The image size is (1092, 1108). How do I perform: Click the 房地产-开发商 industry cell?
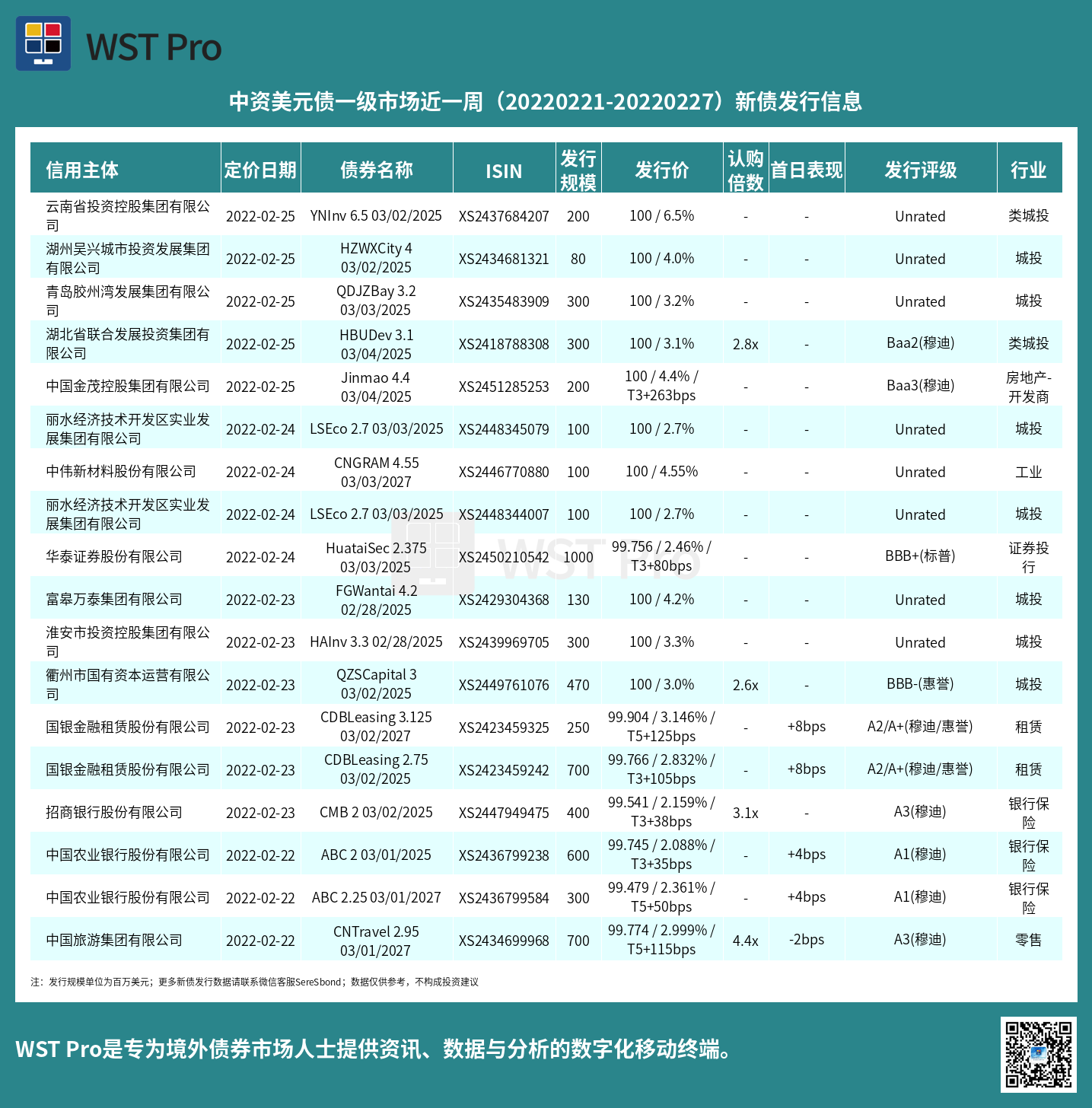(1029, 387)
